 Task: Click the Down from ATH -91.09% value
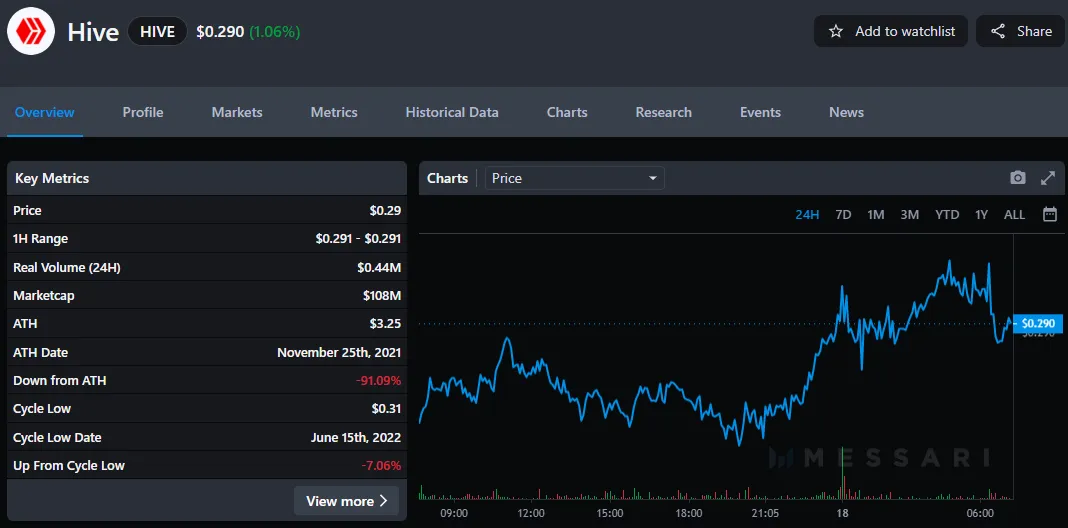pos(379,380)
